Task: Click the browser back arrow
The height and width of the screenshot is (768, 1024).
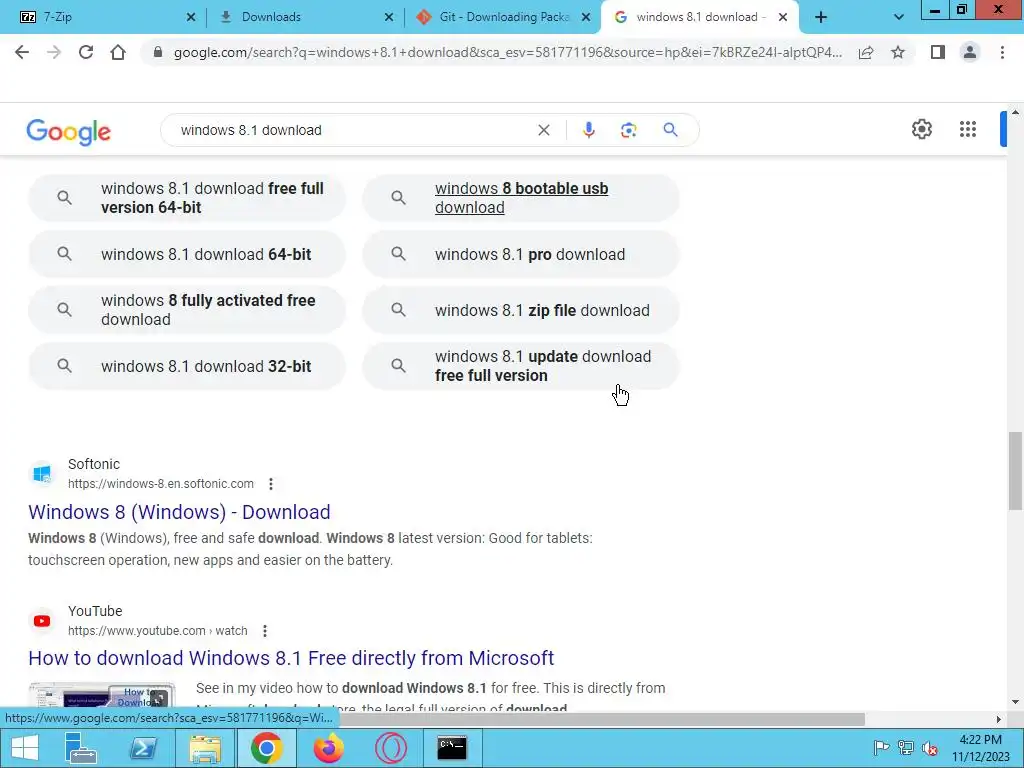Action: [22, 52]
